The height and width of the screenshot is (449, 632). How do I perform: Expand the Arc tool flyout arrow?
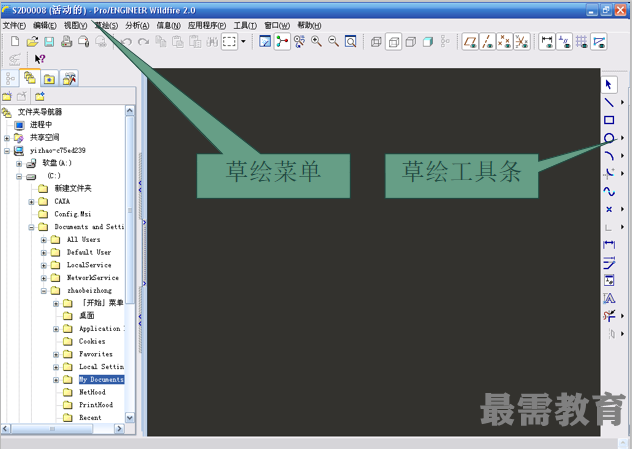click(622, 156)
